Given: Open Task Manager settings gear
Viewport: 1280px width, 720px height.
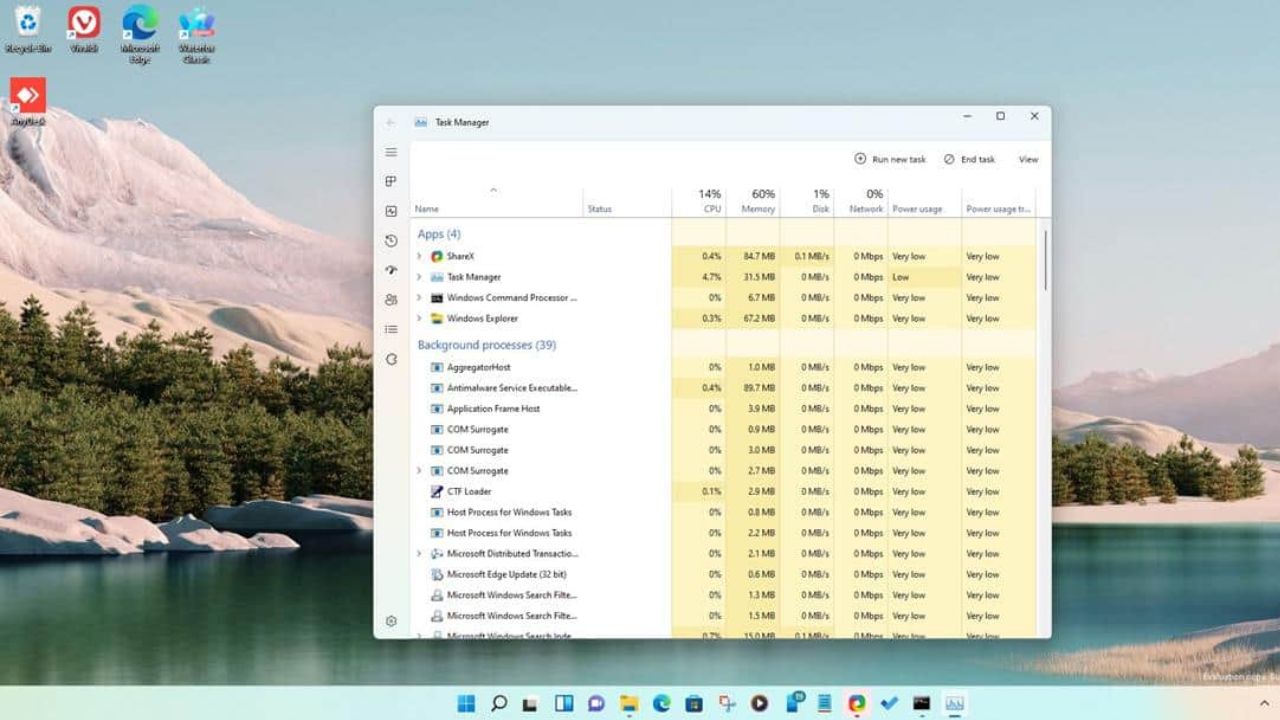Looking at the screenshot, I should [391, 621].
